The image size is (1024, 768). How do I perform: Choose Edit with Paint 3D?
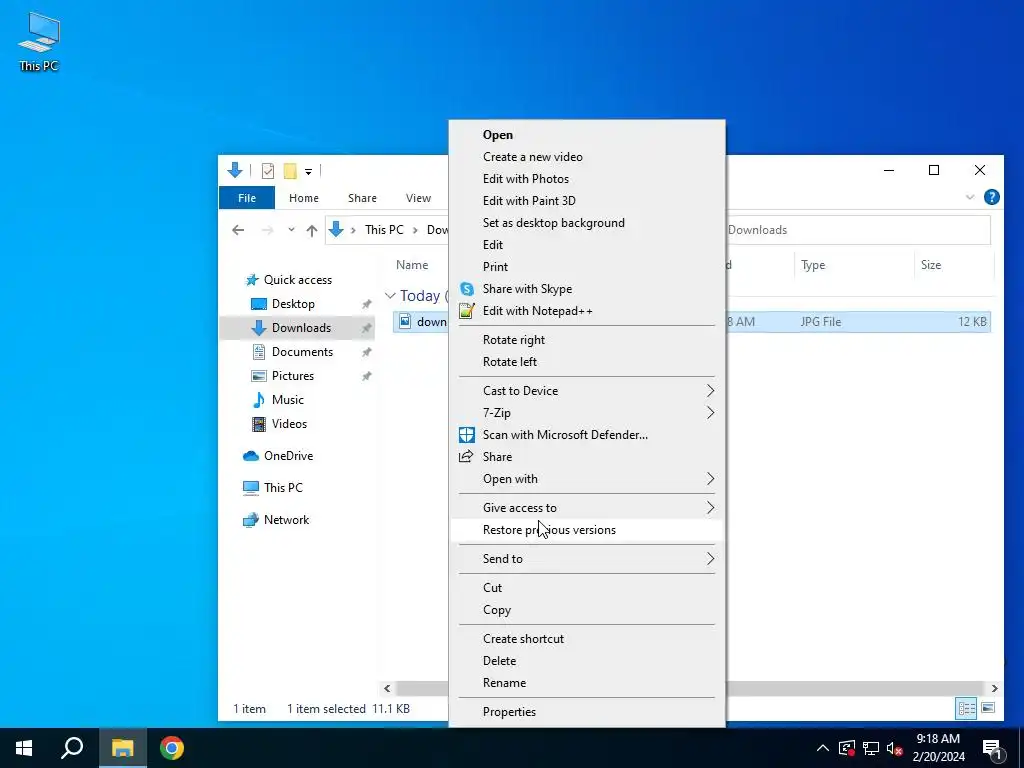tap(587, 200)
